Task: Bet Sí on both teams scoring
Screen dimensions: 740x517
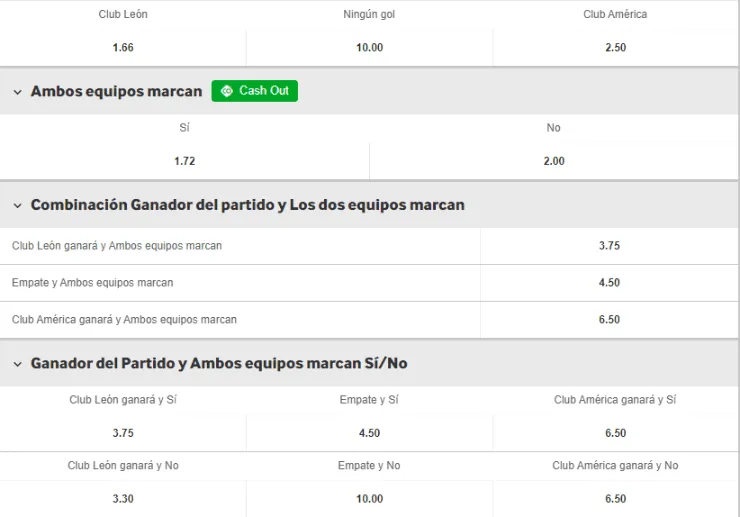Action: pos(184,161)
